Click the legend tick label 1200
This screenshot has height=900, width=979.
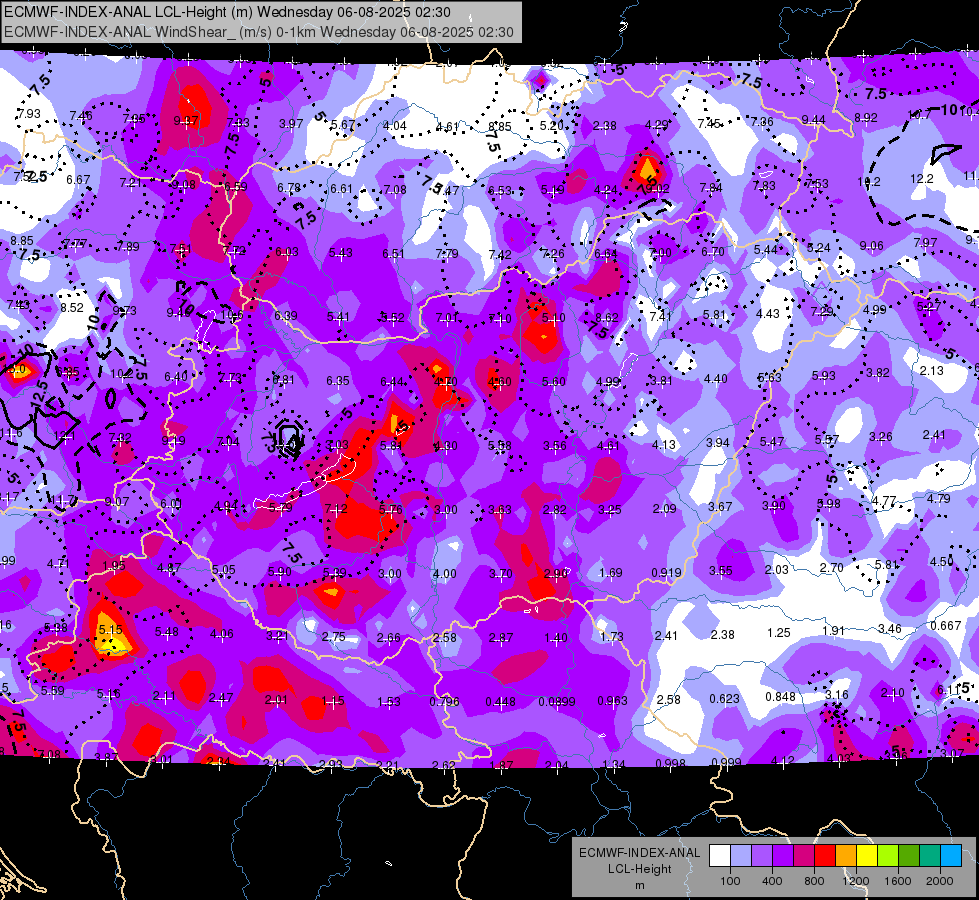[x=855, y=881]
